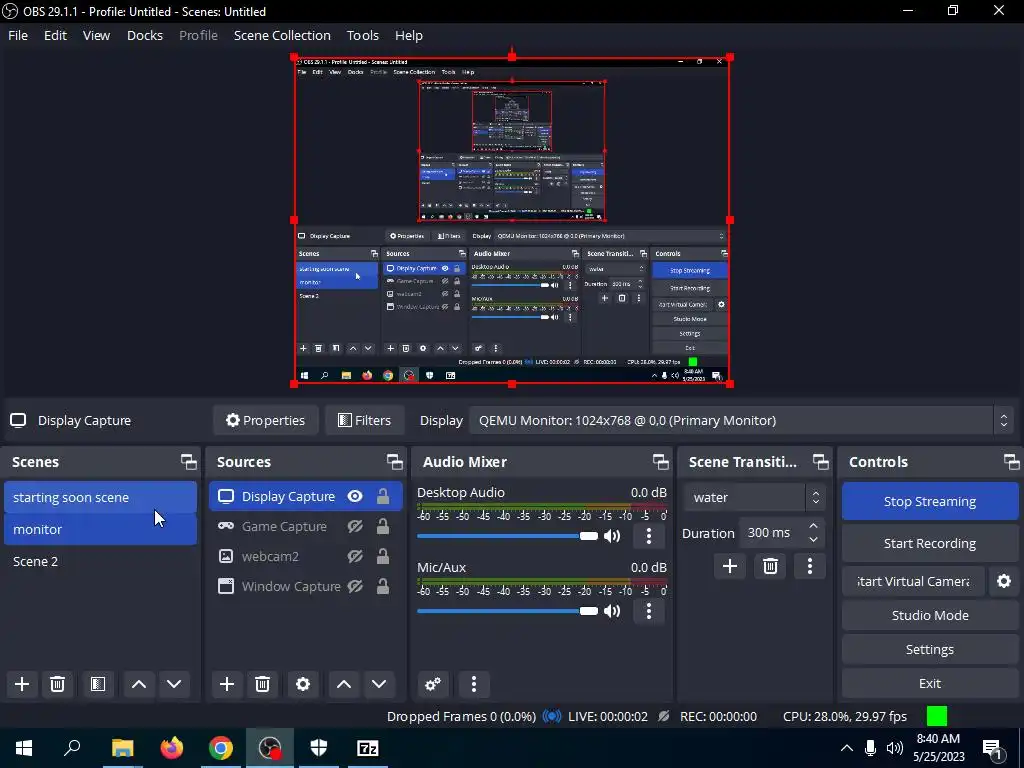1024x768 pixels.
Task: Start the Virtual Camera
Action: pos(913,581)
